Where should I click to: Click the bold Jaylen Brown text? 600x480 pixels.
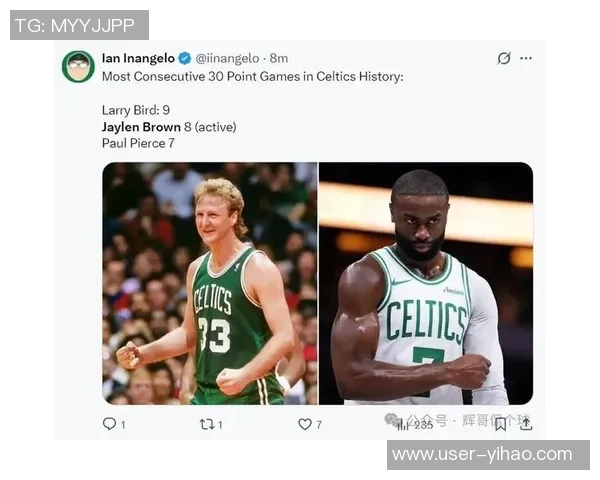[x=141, y=127]
